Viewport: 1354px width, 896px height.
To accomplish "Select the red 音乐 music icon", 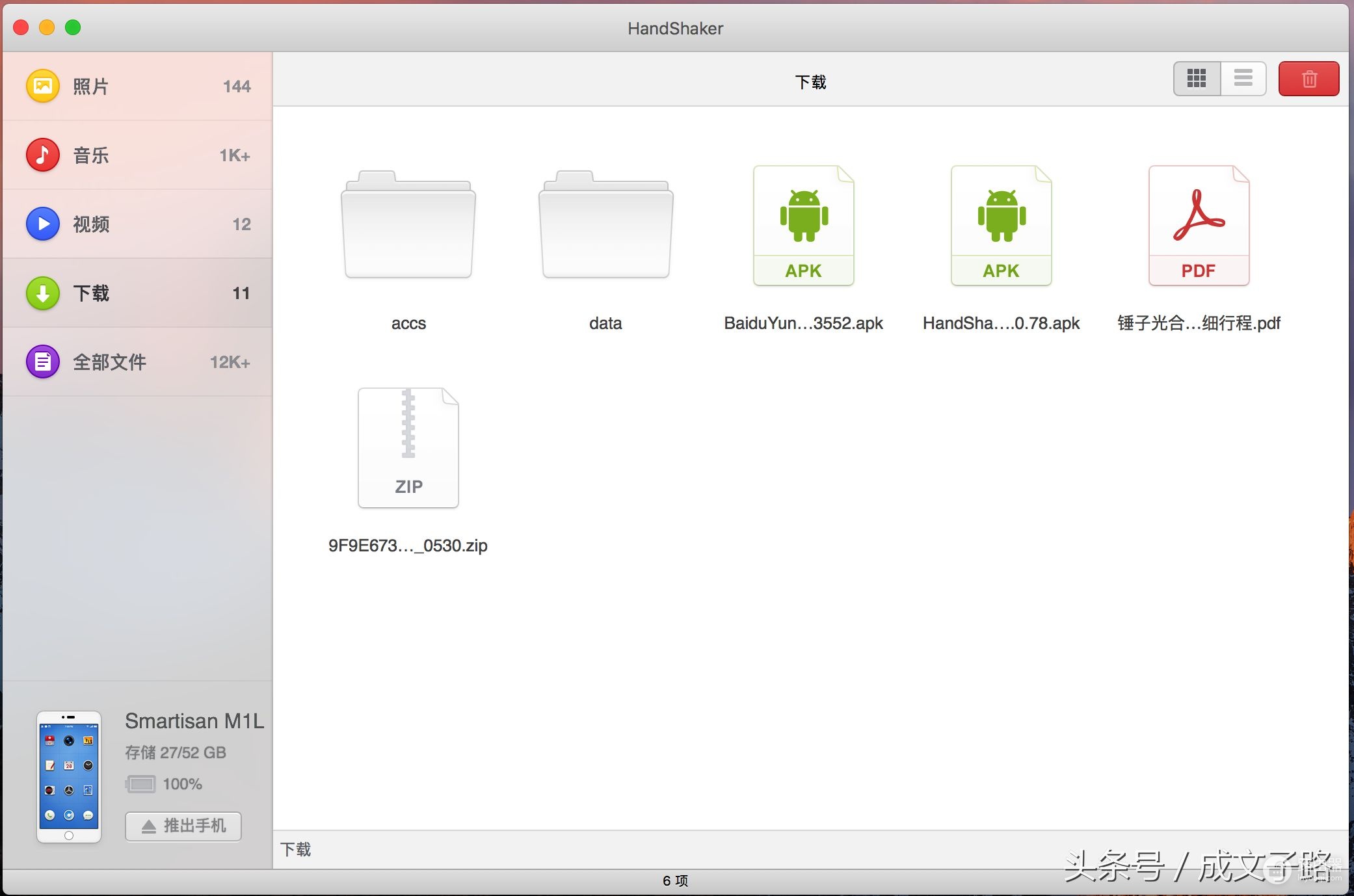I will [43, 155].
